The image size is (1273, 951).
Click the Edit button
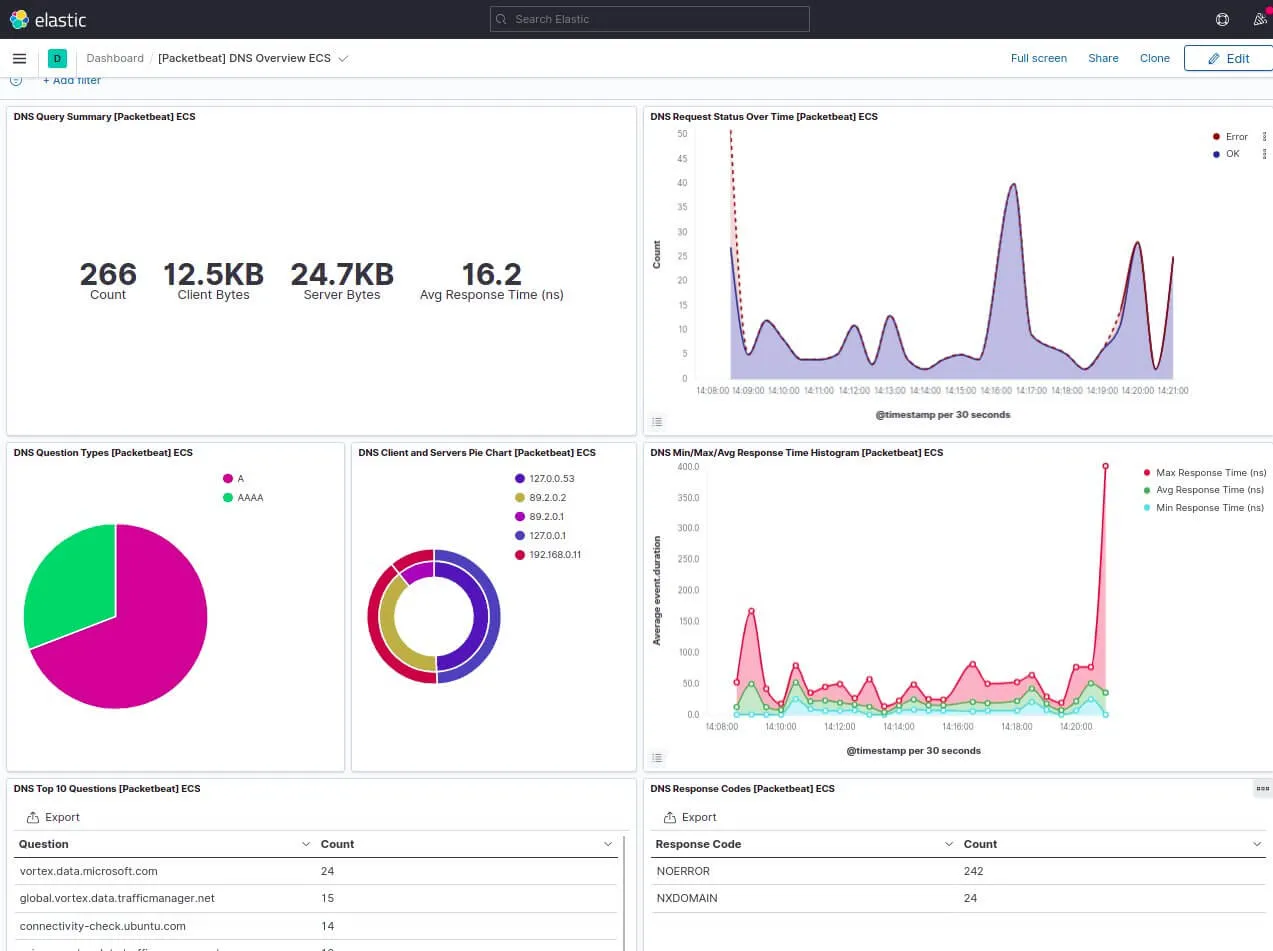click(x=1228, y=58)
